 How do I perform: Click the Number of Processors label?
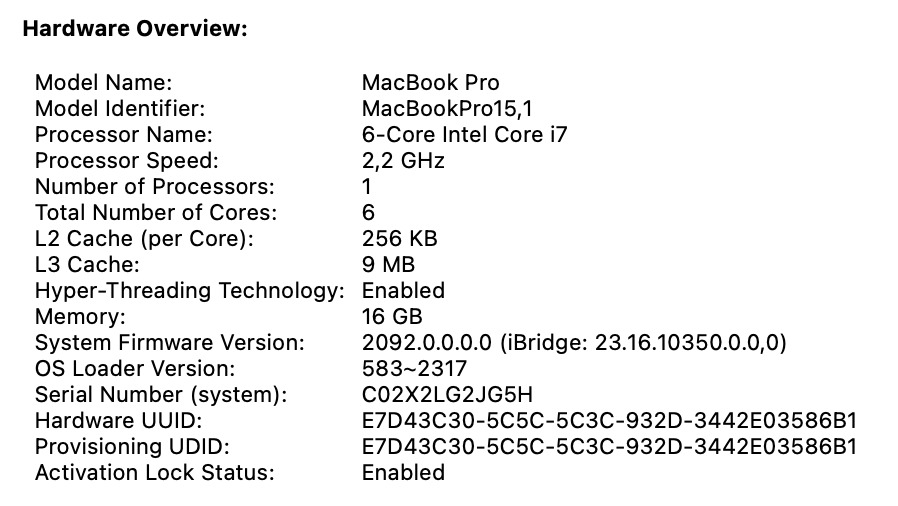(x=154, y=186)
